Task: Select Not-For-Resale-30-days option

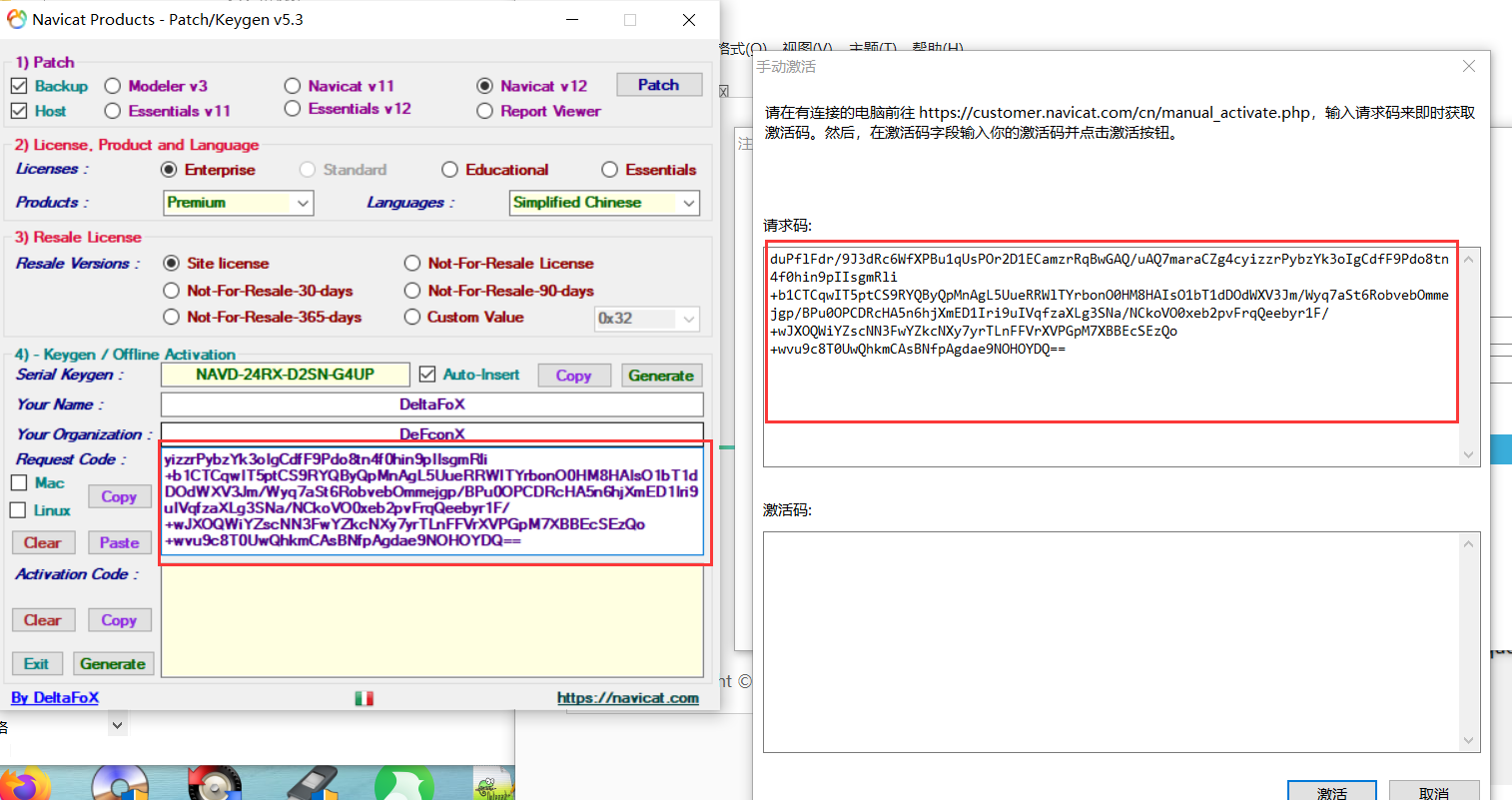Action: coord(171,291)
